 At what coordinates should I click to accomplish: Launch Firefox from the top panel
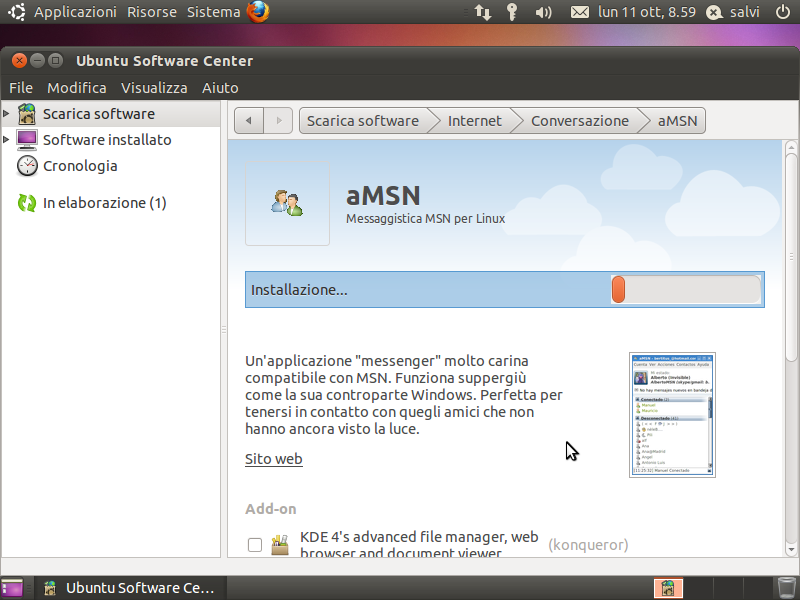[x=258, y=12]
